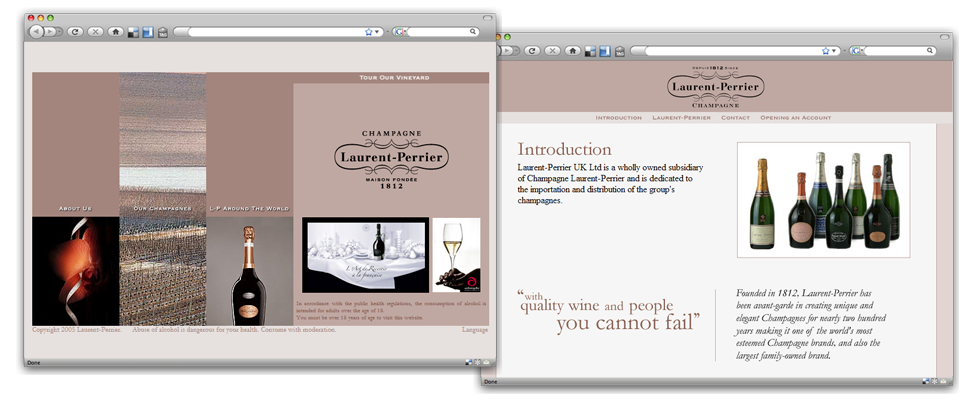980x400 pixels.
Task: Reload the right browser window page
Action: (x=532, y=50)
